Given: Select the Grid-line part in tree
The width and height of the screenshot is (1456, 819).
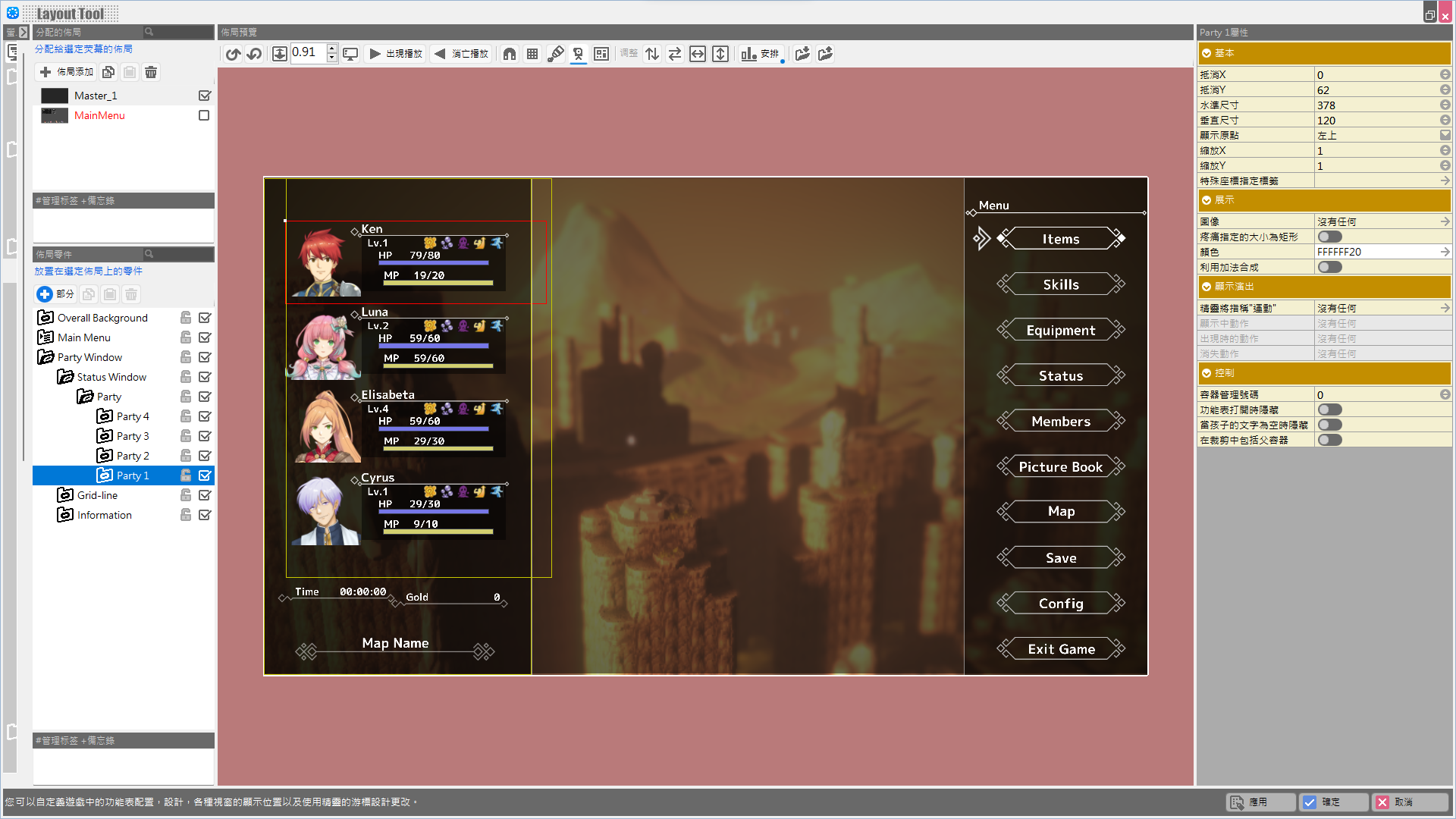Looking at the screenshot, I should (x=97, y=495).
